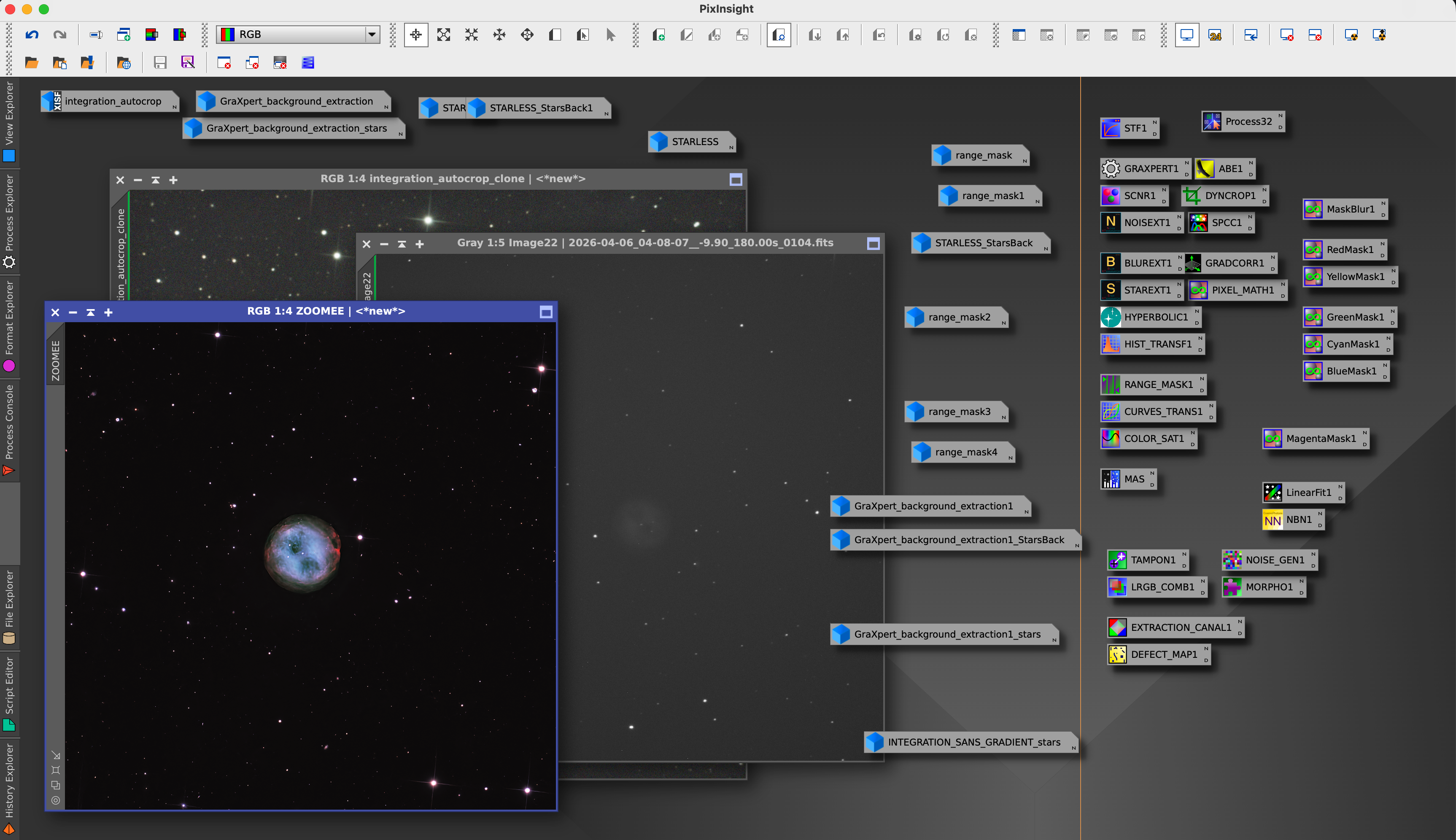Open the Process Explorer side tab

9,221
